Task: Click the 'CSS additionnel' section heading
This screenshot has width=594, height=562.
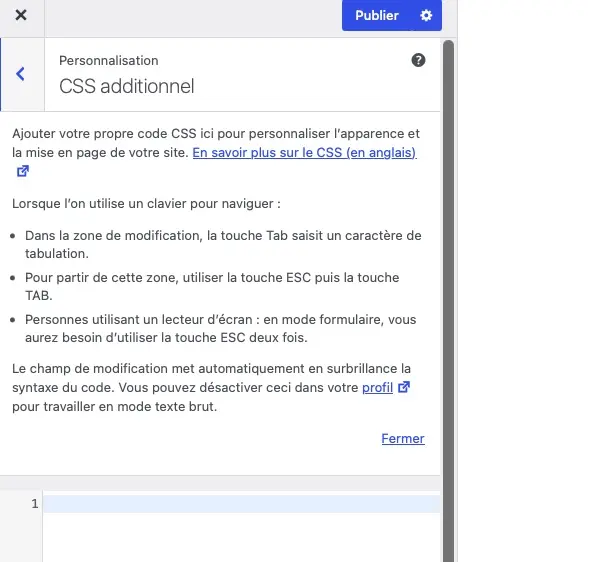Action: tap(127, 86)
